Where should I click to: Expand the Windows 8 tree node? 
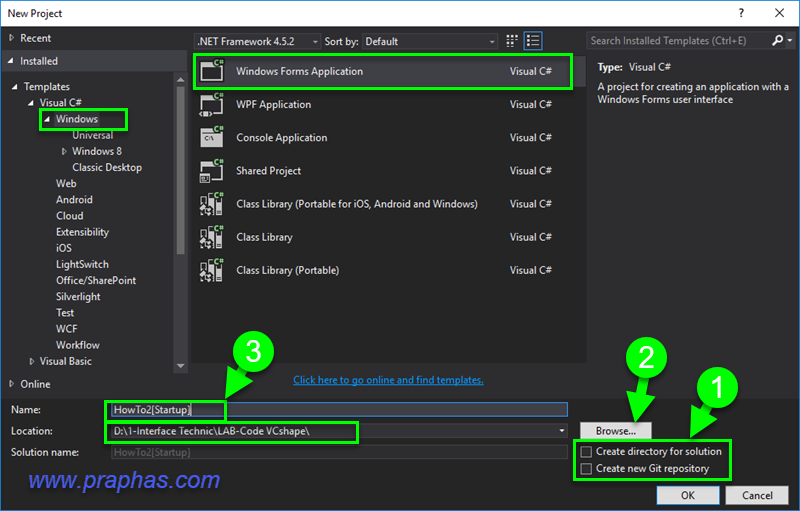tap(64, 151)
